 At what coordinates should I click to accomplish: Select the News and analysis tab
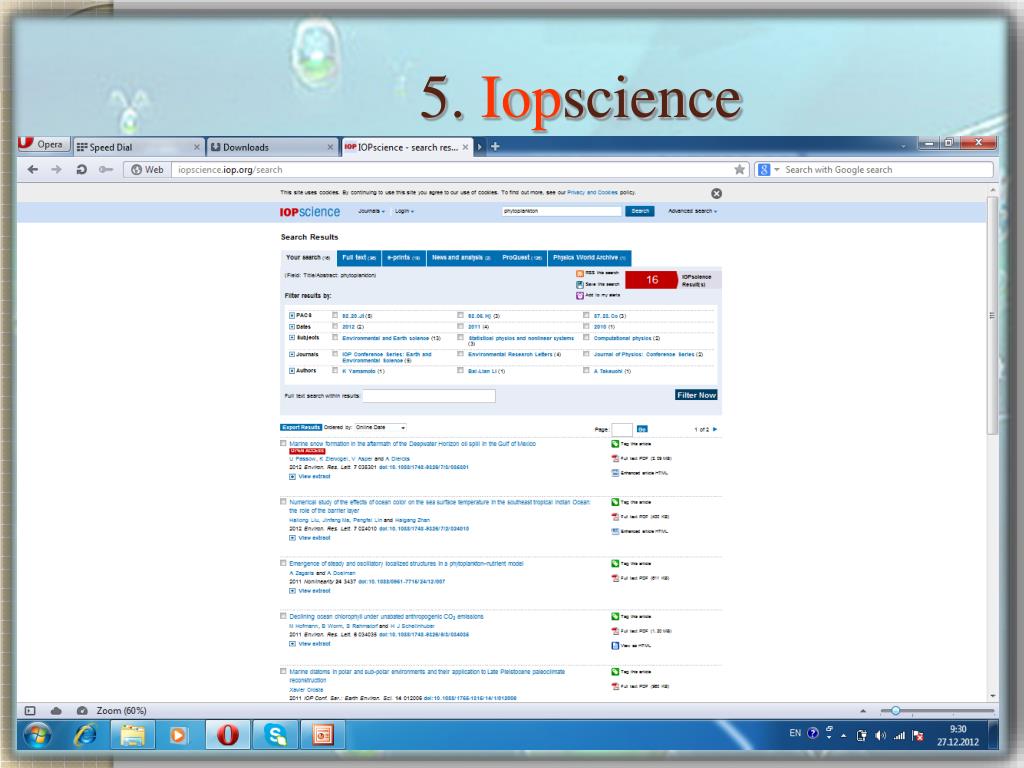coord(461,258)
